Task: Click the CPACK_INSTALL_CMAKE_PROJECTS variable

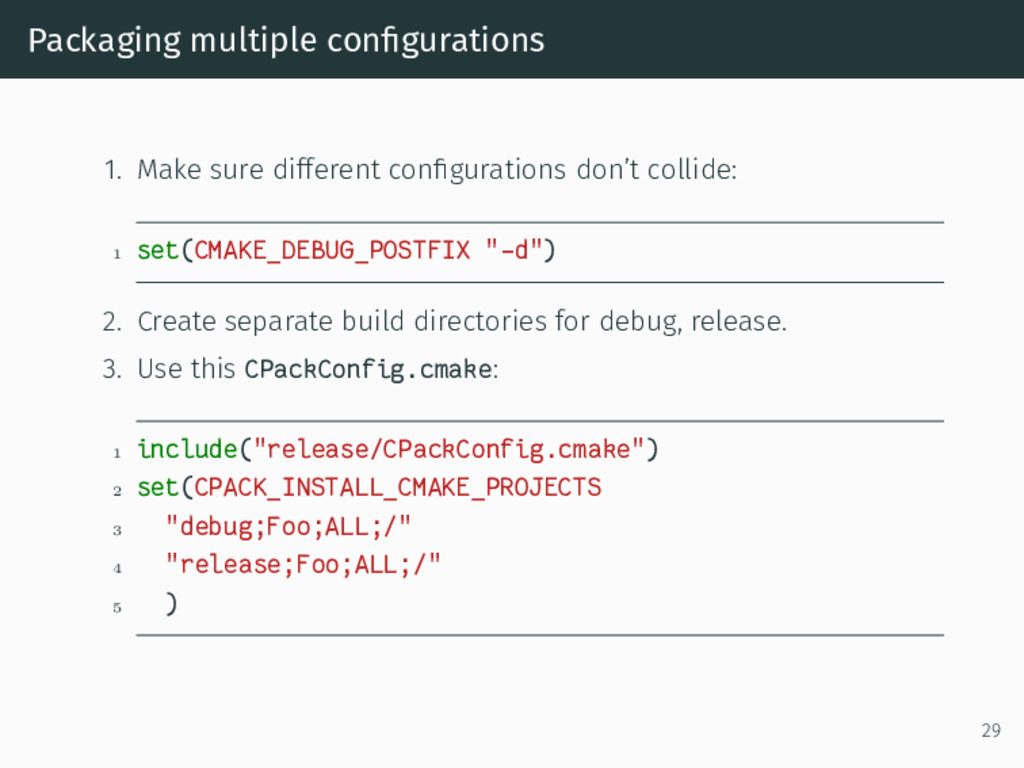Action: [x=398, y=488]
